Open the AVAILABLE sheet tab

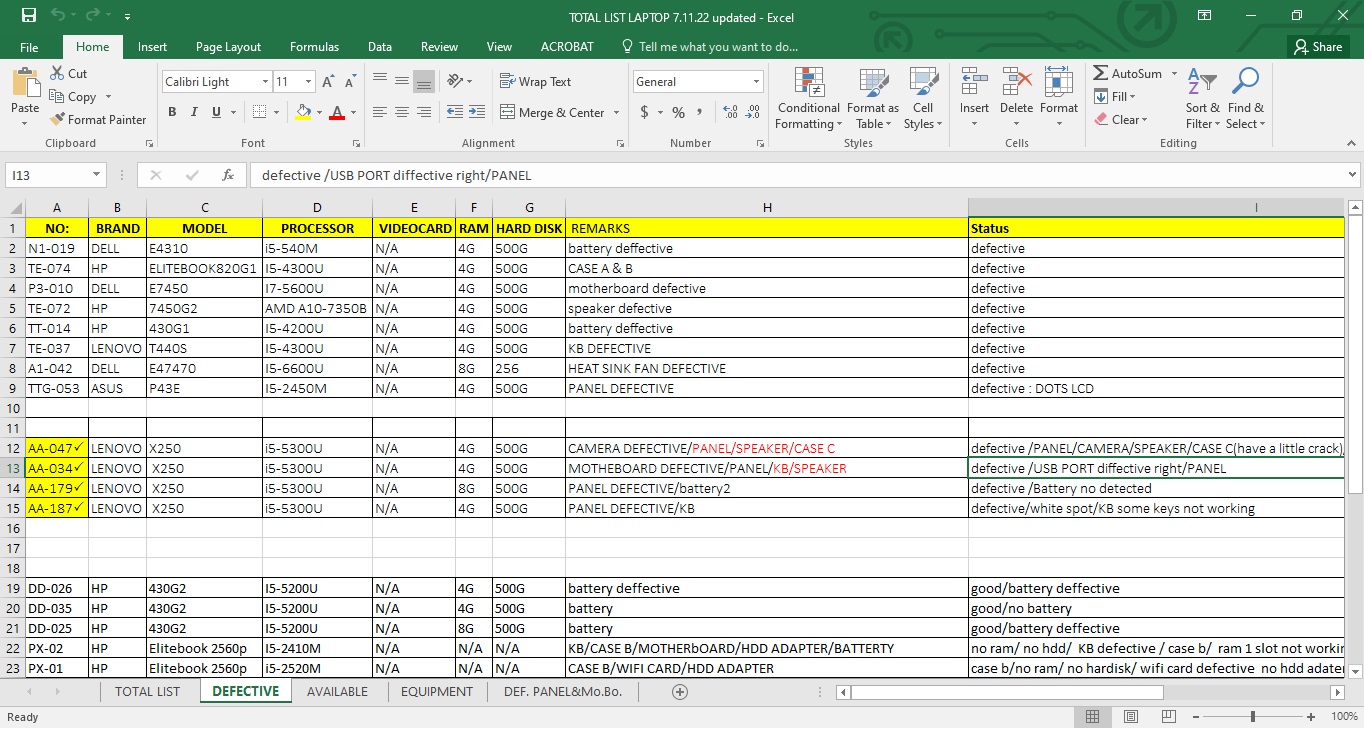click(337, 692)
